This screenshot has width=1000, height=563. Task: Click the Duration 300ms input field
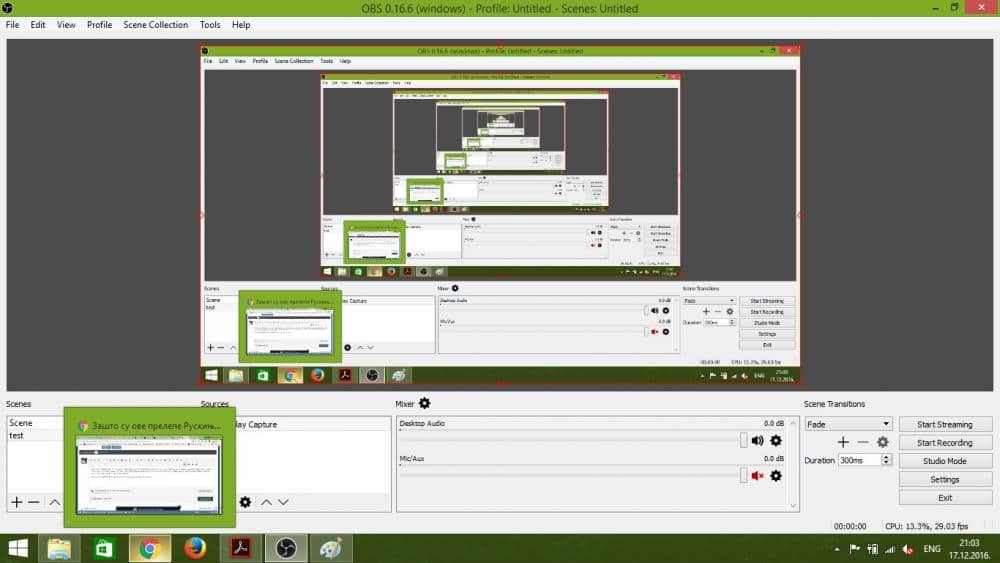pos(860,460)
